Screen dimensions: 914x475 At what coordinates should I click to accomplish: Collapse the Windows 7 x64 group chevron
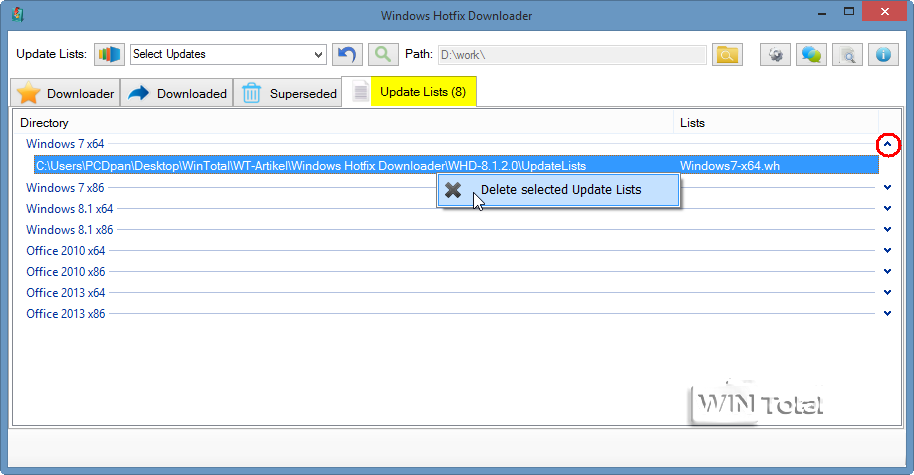[888, 144]
